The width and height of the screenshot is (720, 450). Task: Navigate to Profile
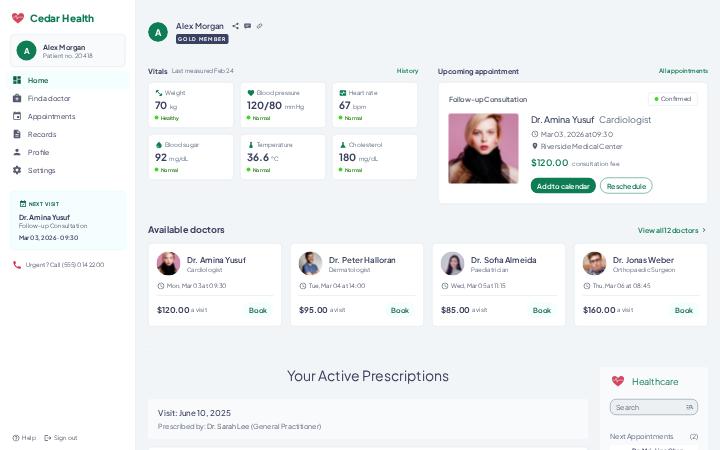69,152
